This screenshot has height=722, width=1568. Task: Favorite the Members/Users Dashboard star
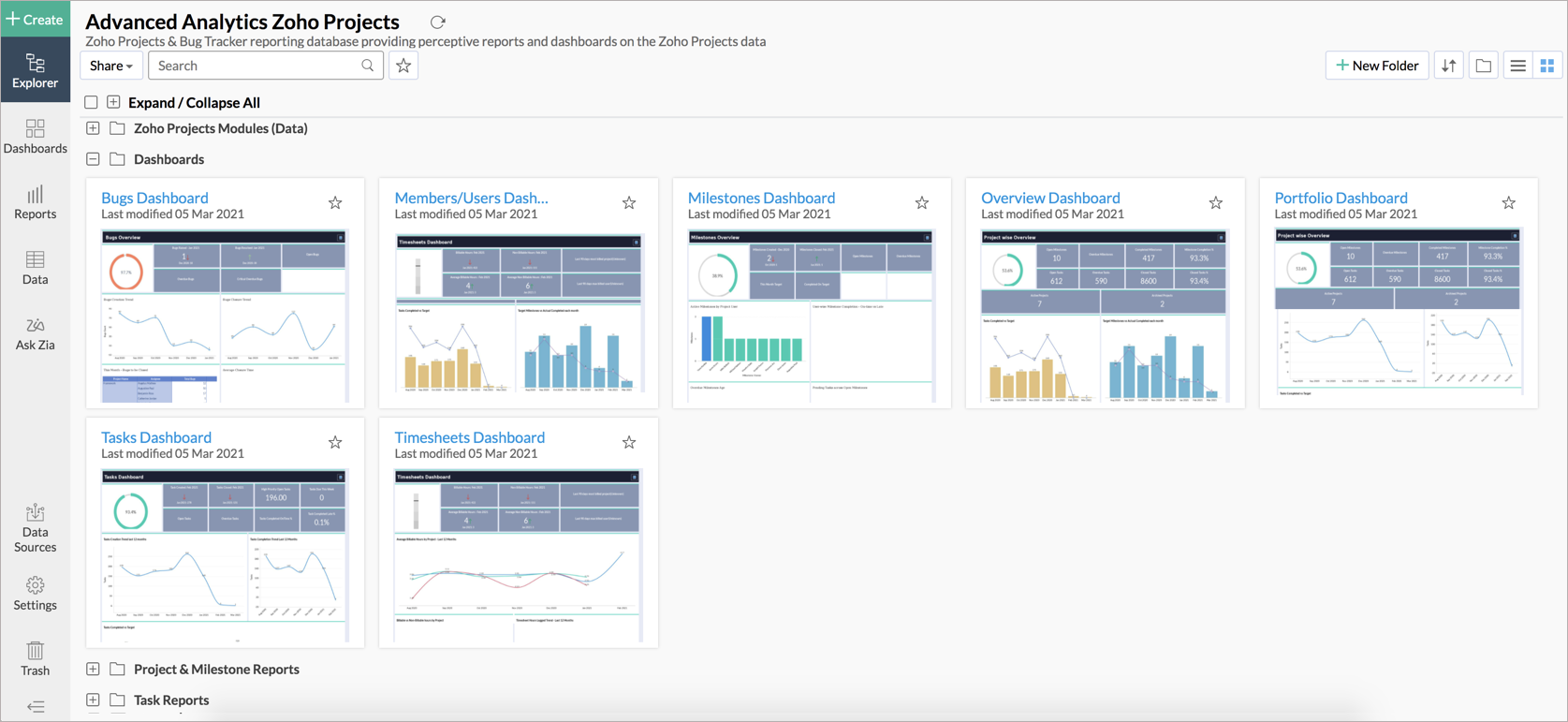coord(629,203)
